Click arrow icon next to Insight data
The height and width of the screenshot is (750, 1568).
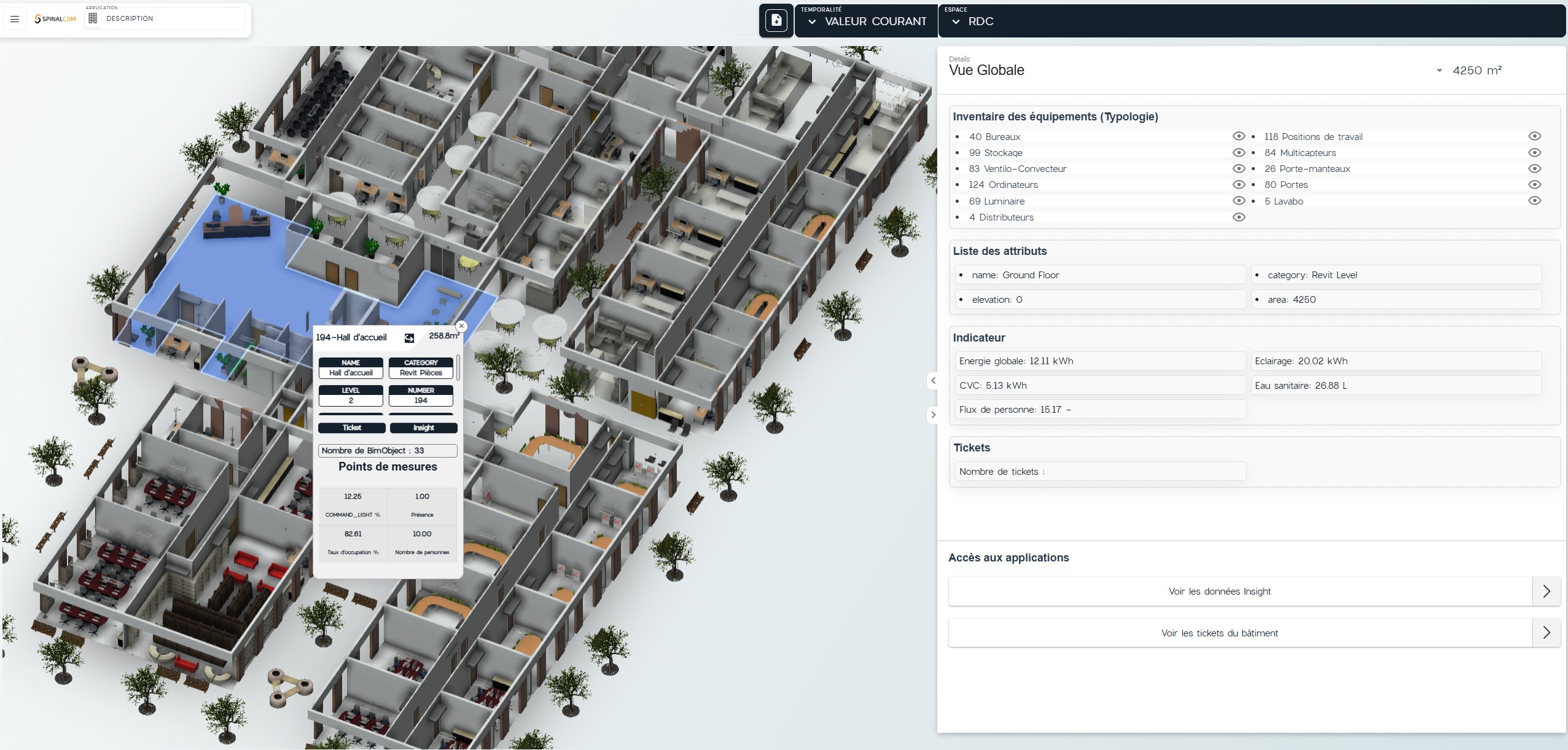1546,592
